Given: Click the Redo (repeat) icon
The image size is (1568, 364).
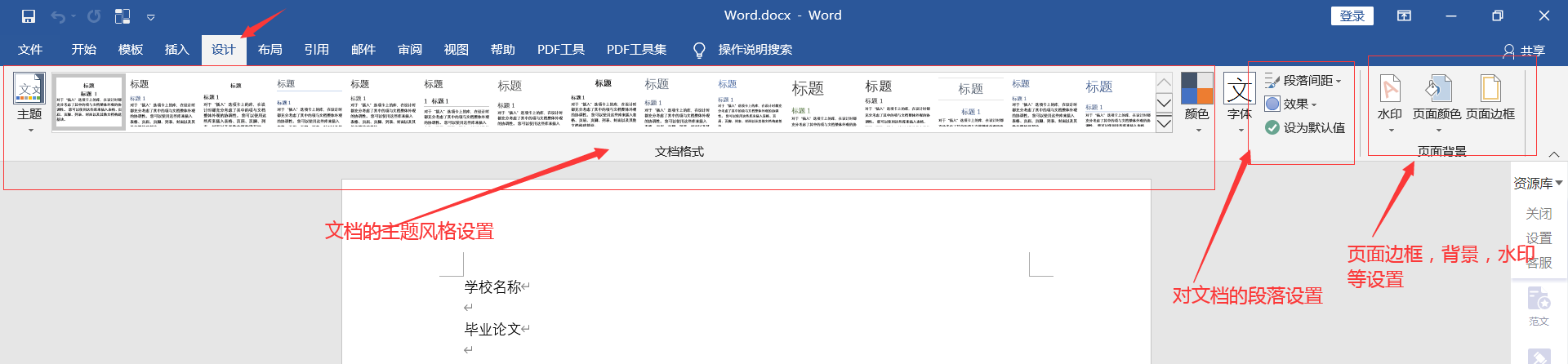Looking at the screenshot, I should [x=94, y=16].
